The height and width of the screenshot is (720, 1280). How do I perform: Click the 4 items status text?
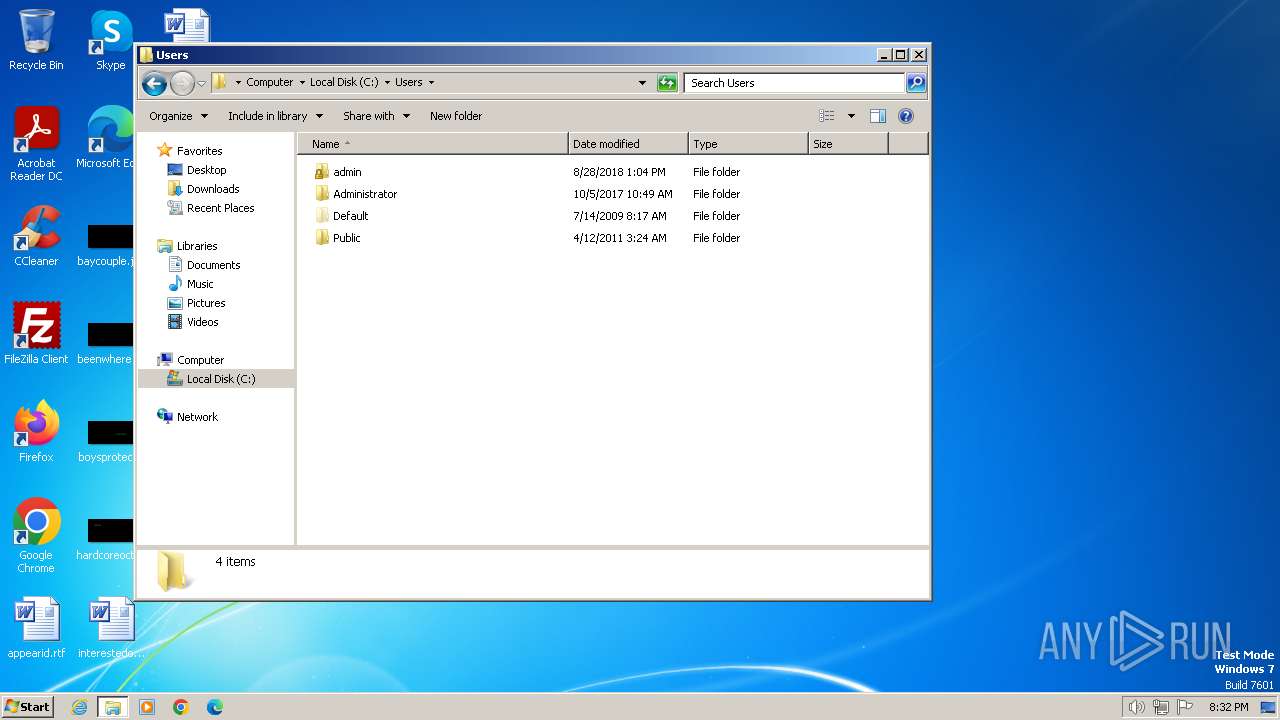[x=236, y=562]
